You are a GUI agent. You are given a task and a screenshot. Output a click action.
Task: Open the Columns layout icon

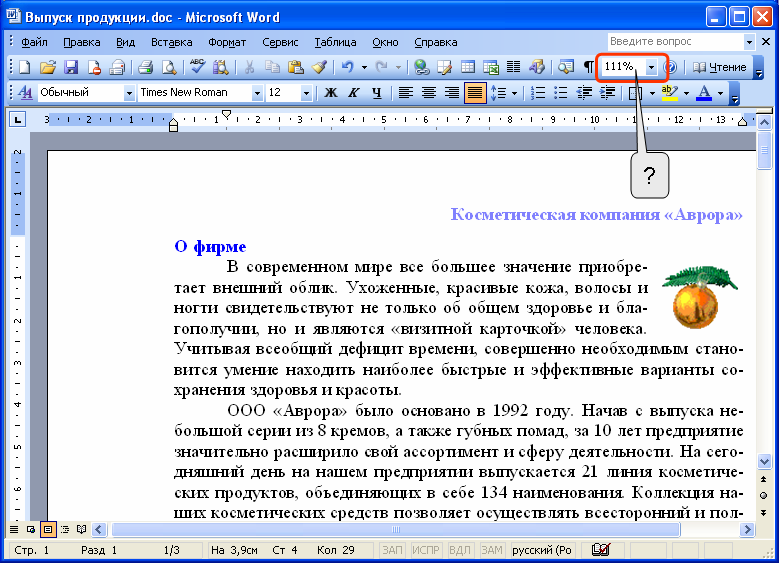(x=513, y=67)
